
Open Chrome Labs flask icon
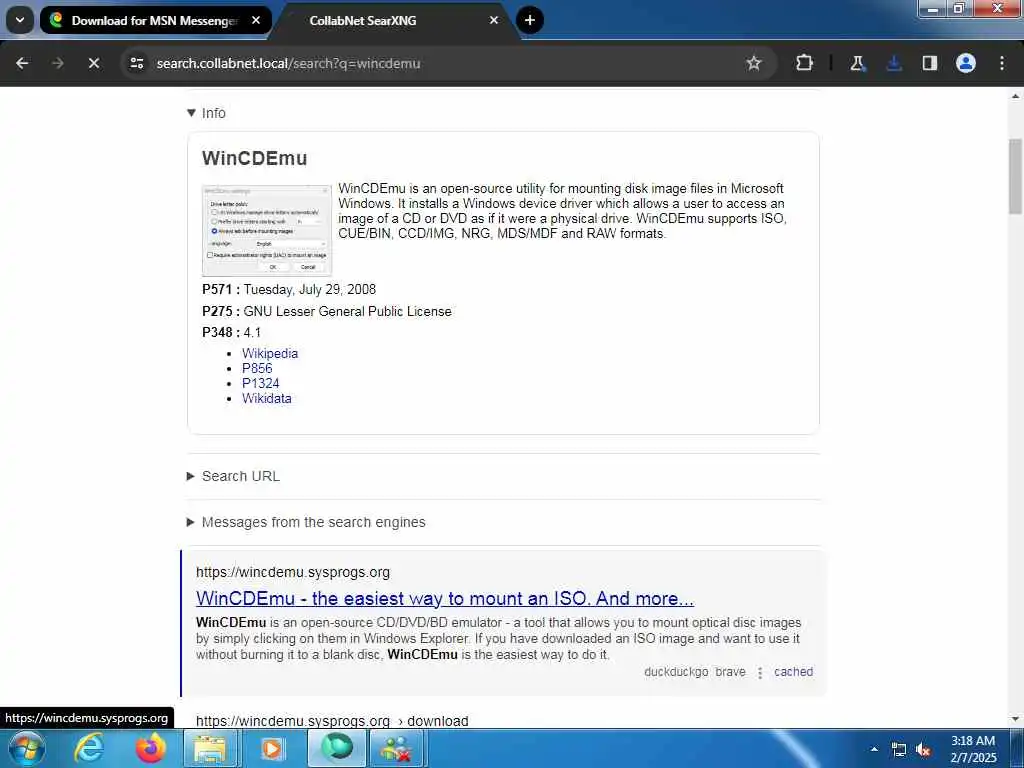click(857, 63)
